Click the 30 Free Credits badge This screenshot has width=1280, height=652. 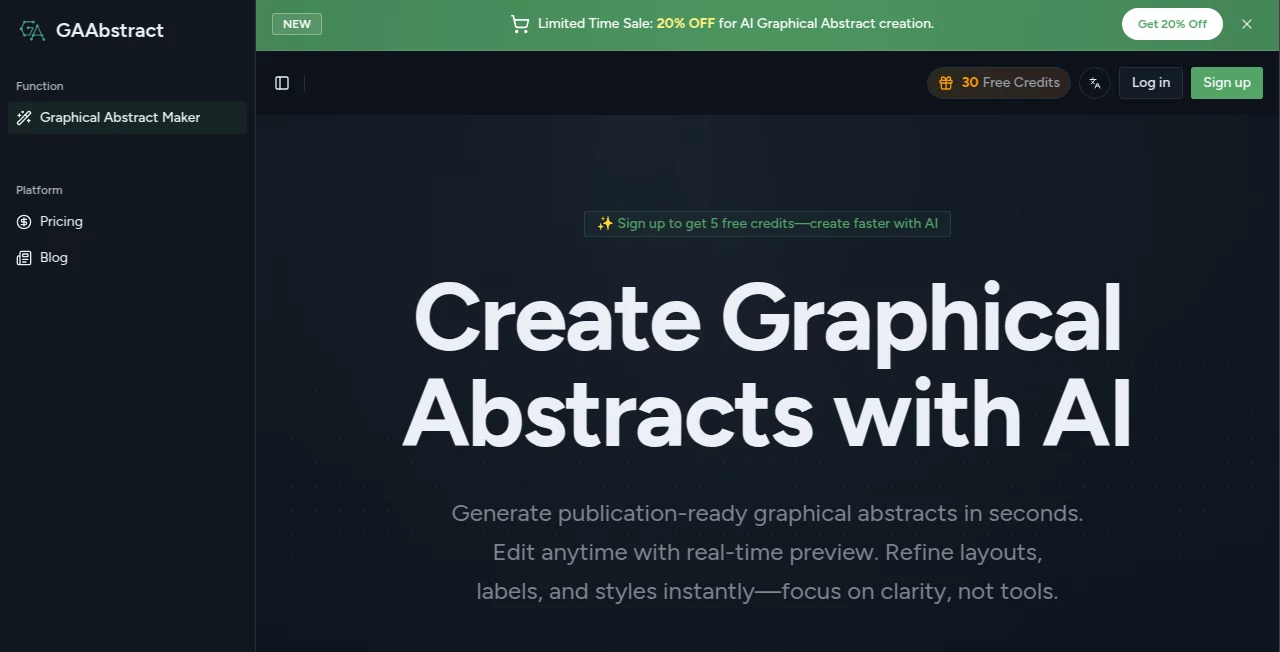(x=998, y=83)
